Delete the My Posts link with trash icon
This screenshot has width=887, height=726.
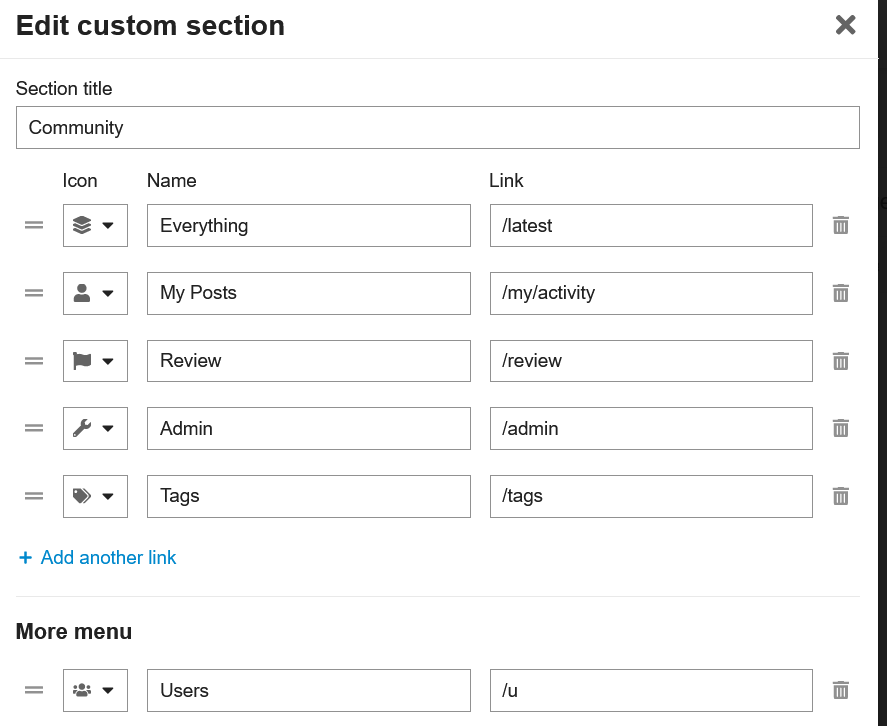[x=841, y=293]
